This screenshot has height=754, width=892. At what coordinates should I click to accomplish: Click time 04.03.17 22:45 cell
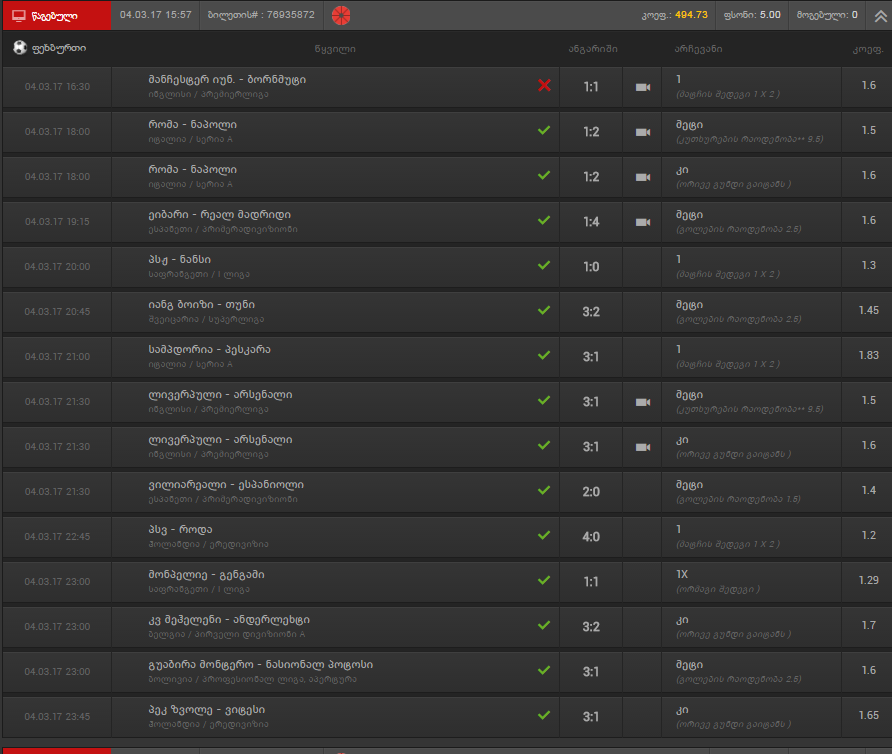click(x=57, y=537)
